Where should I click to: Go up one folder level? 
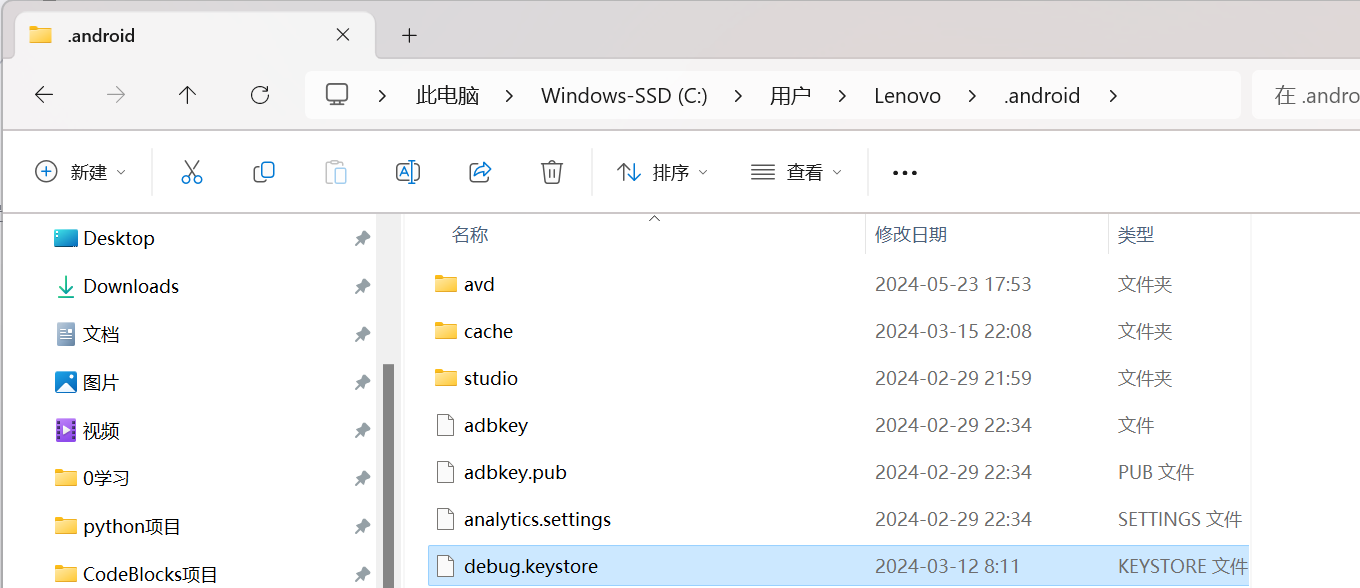click(x=187, y=95)
